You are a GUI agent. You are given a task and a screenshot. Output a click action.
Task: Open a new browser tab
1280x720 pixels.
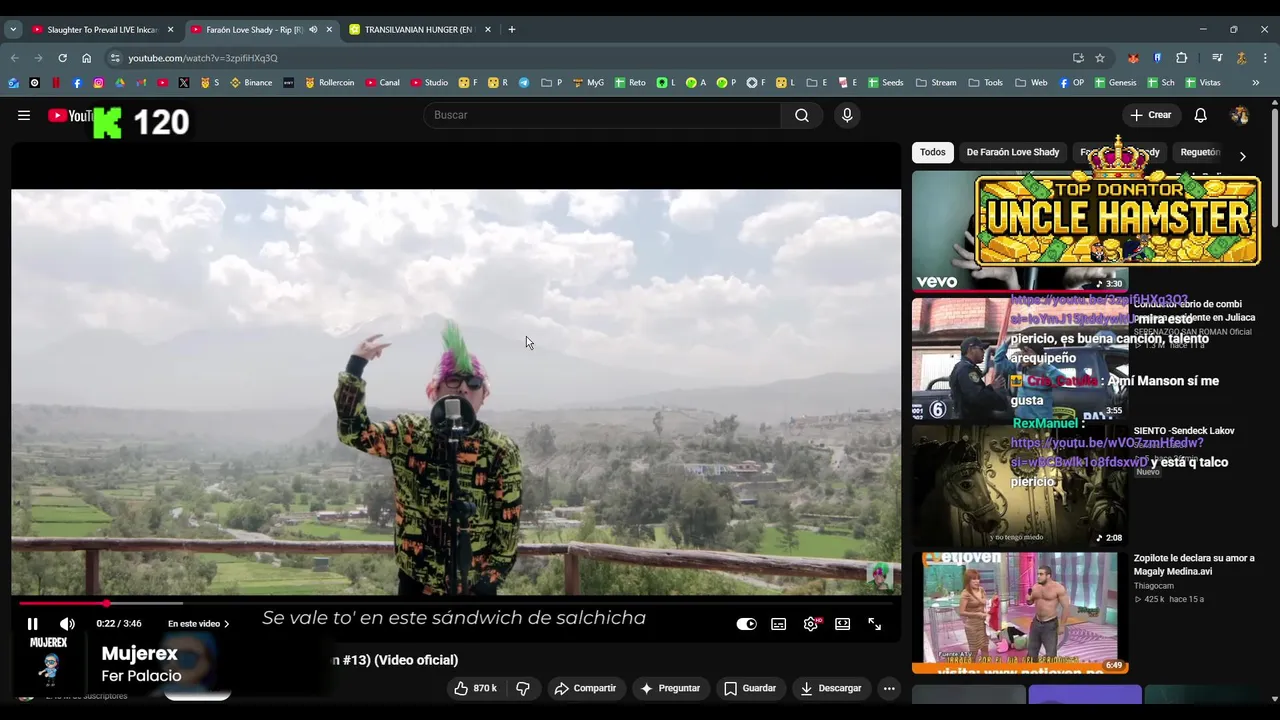click(x=512, y=30)
